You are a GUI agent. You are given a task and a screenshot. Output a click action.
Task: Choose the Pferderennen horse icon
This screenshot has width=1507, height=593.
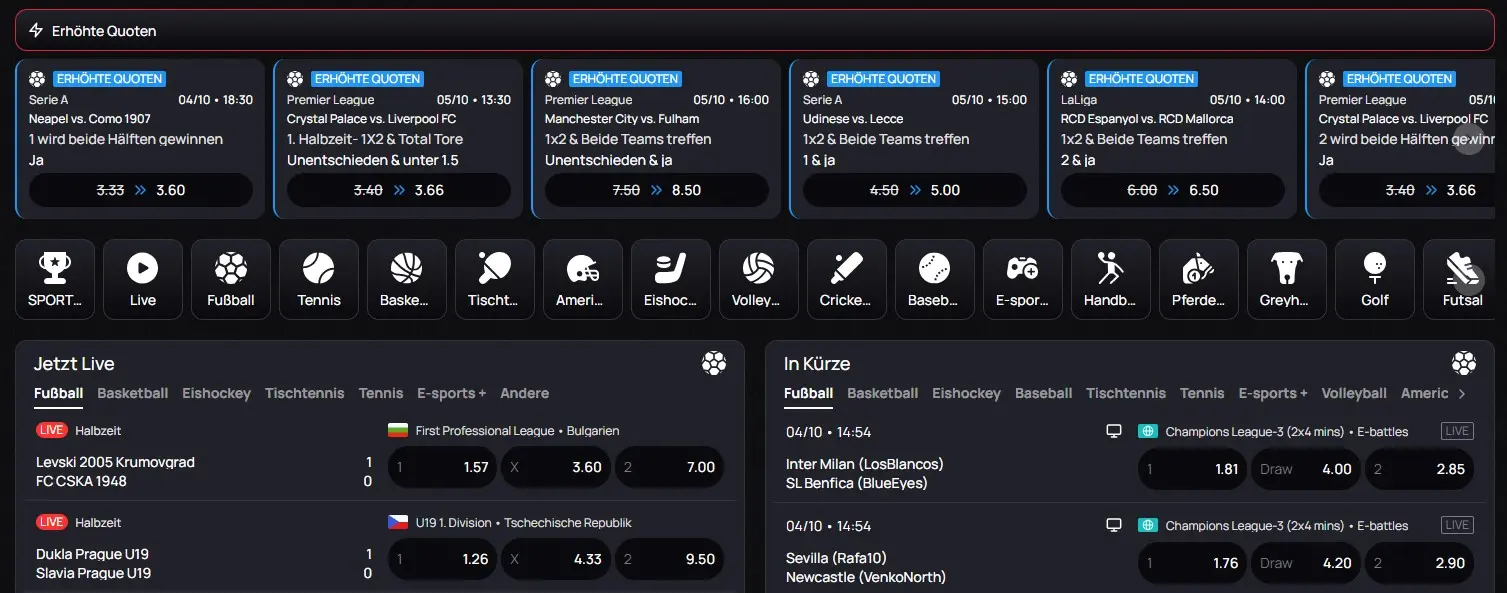tap(1199, 279)
